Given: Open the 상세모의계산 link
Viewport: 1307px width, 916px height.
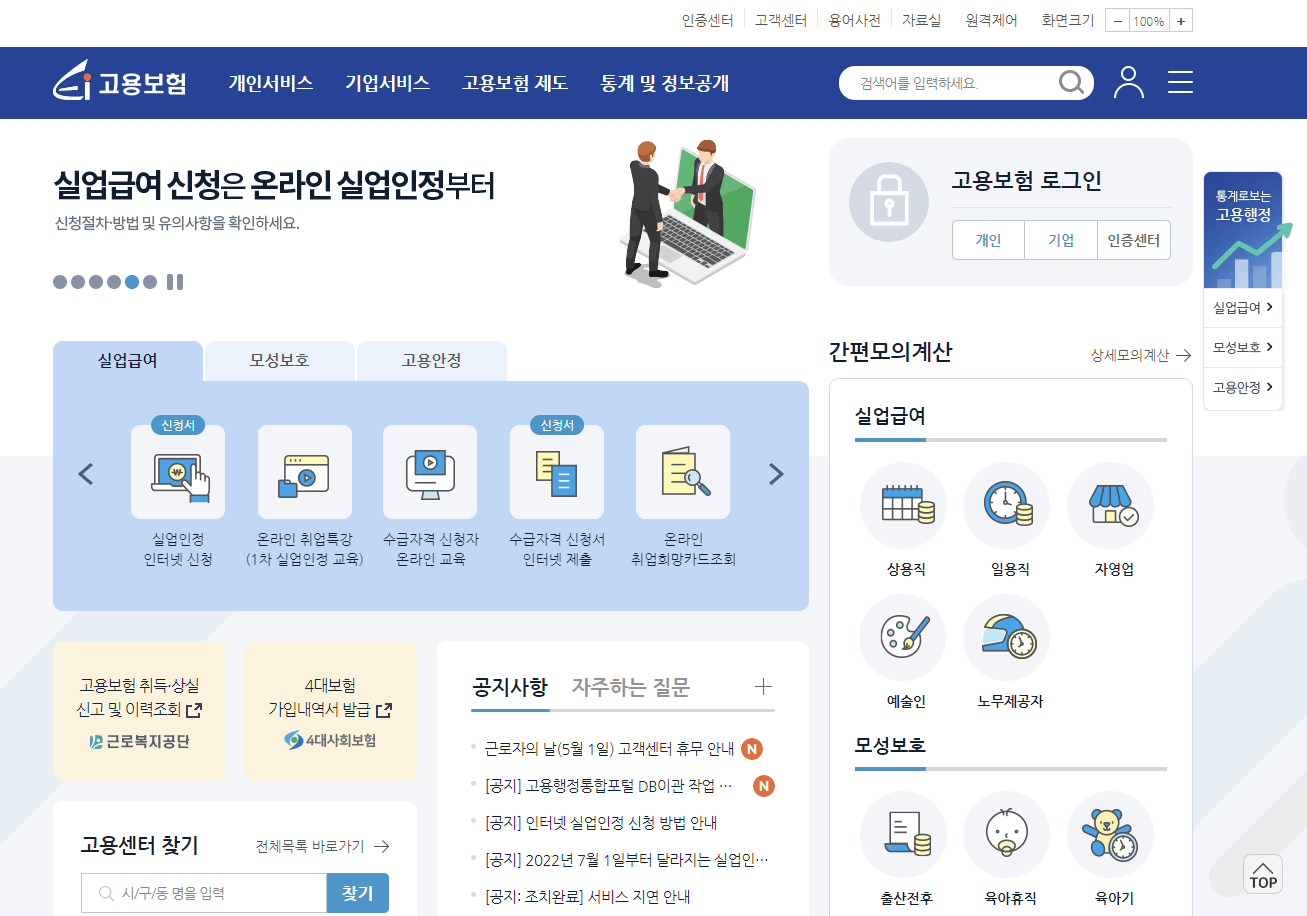Looking at the screenshot, I should pyautogui.click(x=1132, y=356).
